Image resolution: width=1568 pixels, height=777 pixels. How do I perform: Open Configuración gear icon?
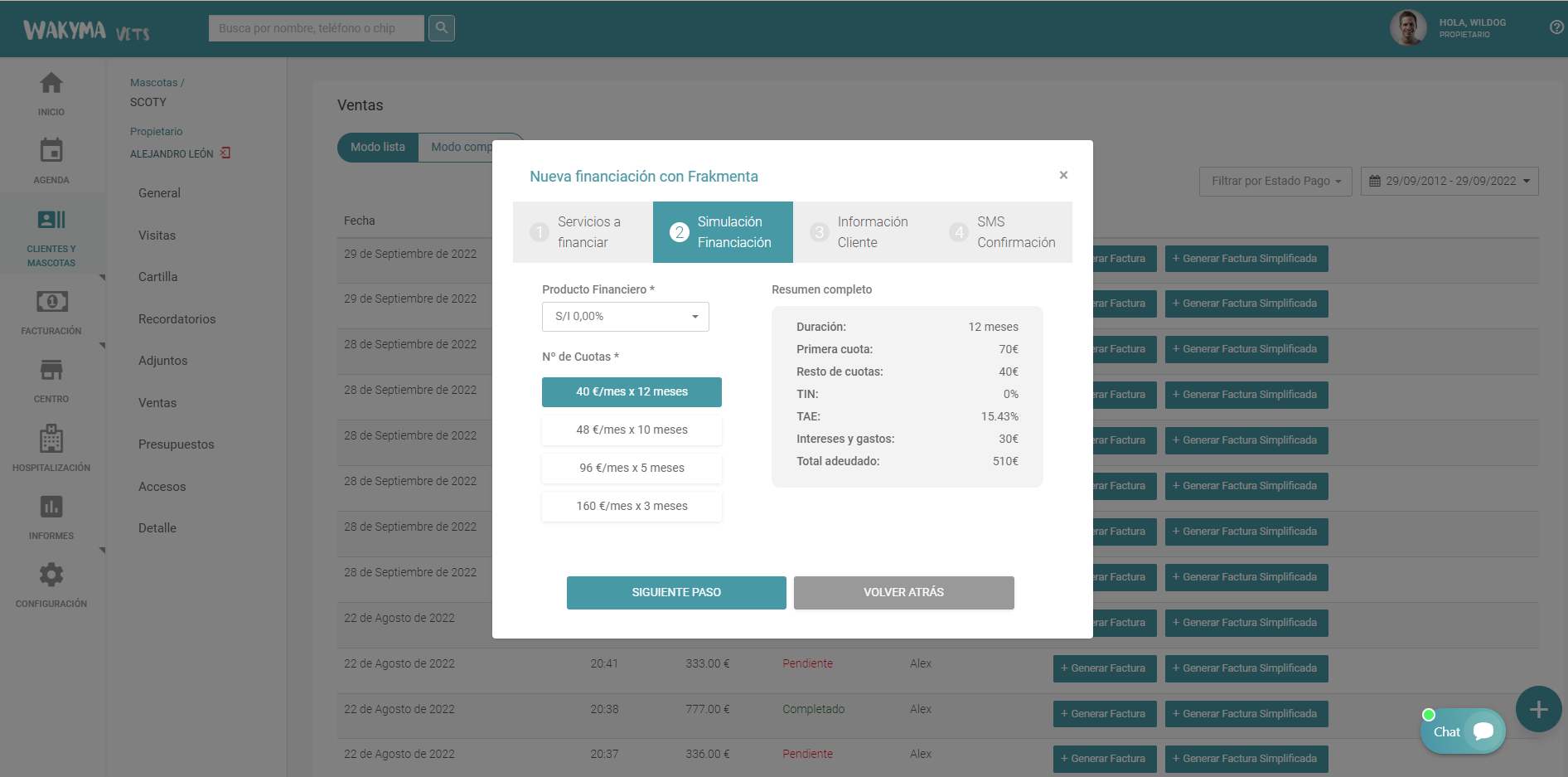tap(51, 575)
